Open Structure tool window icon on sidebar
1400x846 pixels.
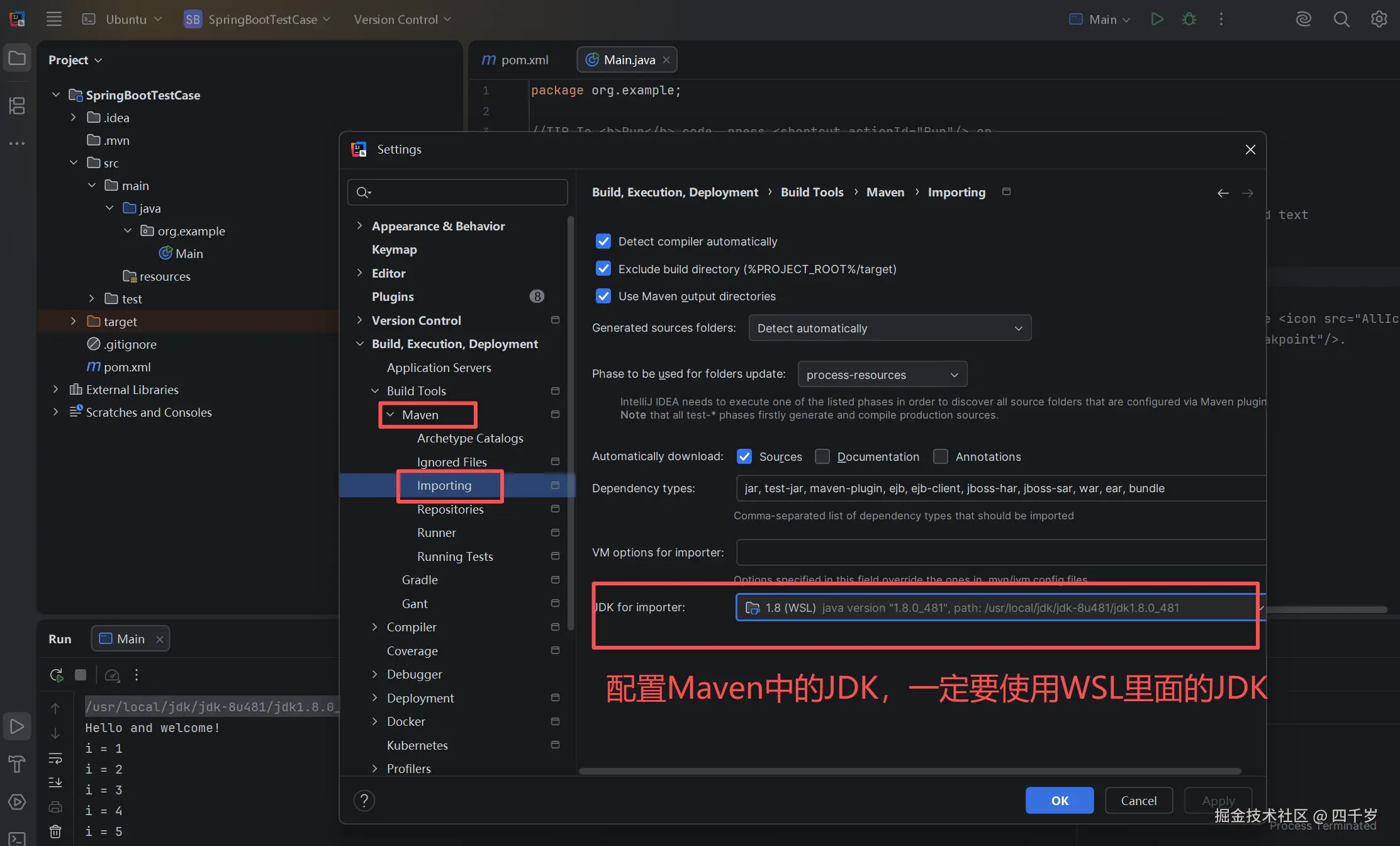pos(17,105)
